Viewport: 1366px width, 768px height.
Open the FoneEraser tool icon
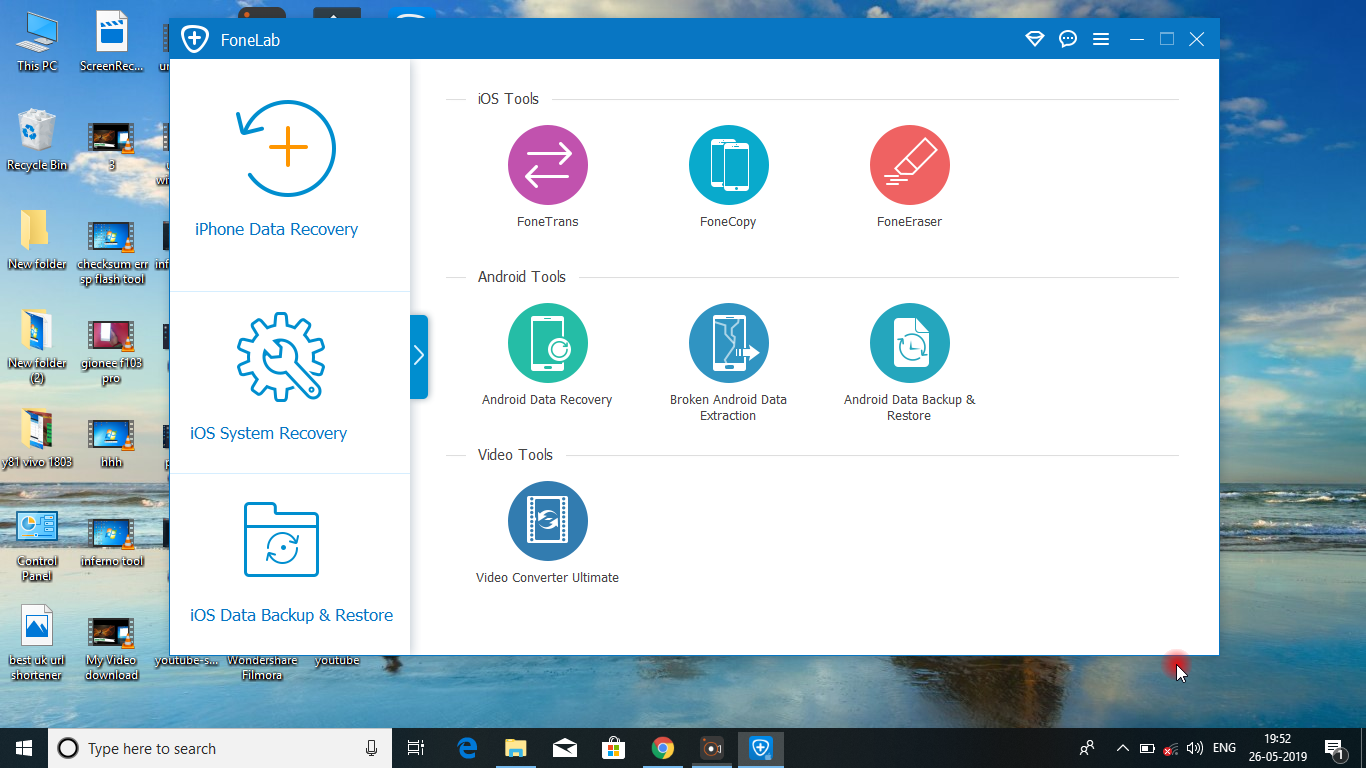[909, 165]
